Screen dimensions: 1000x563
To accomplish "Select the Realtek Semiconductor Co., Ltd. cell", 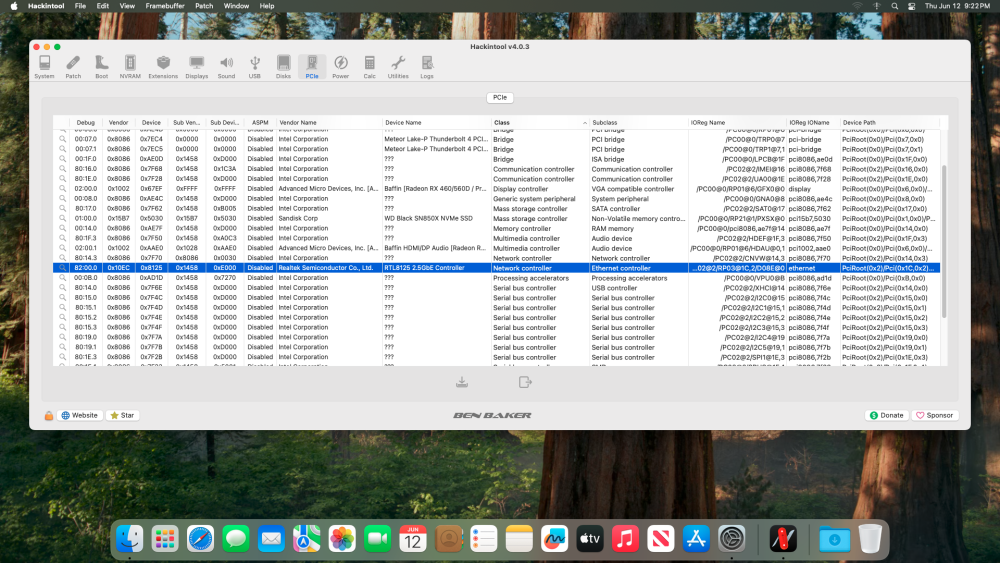I will [x=329, y=268].
